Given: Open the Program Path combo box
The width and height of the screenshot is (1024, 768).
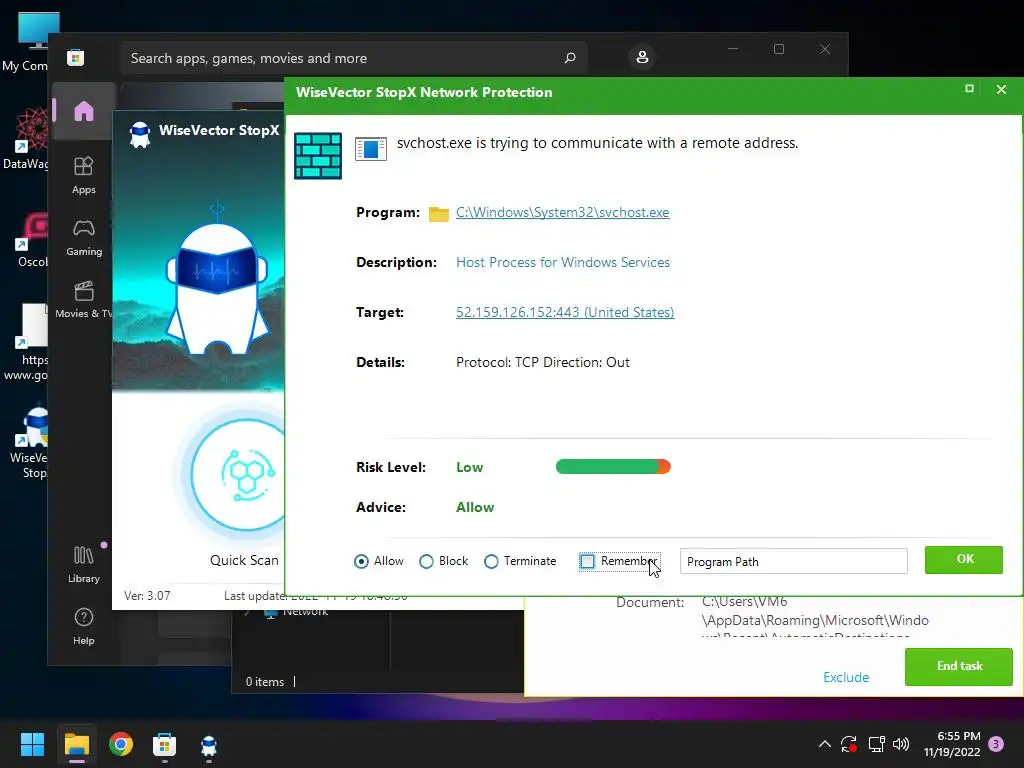Looking at the screenshot, I should (793, 562).
